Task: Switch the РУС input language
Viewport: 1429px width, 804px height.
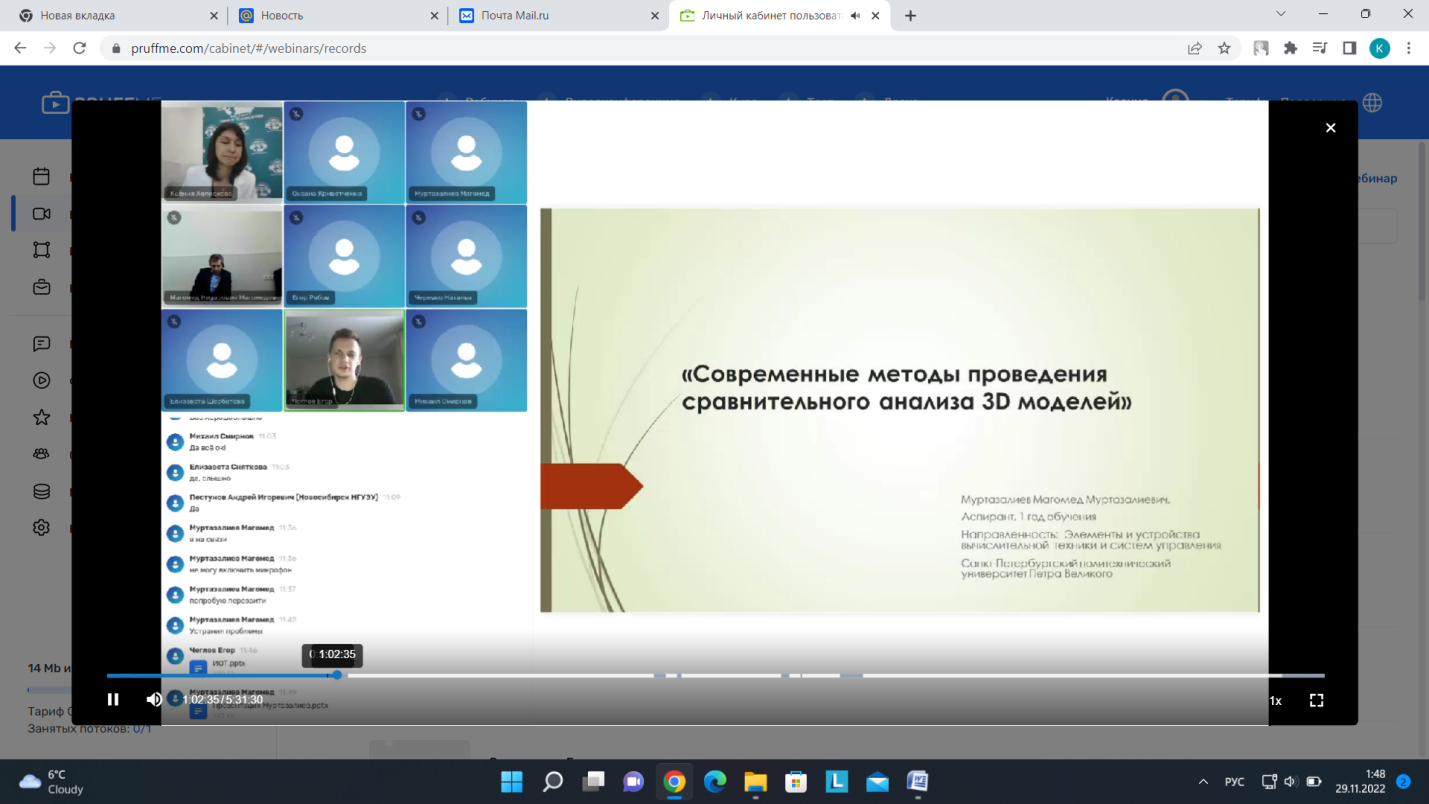Action: pos(1235,781)
